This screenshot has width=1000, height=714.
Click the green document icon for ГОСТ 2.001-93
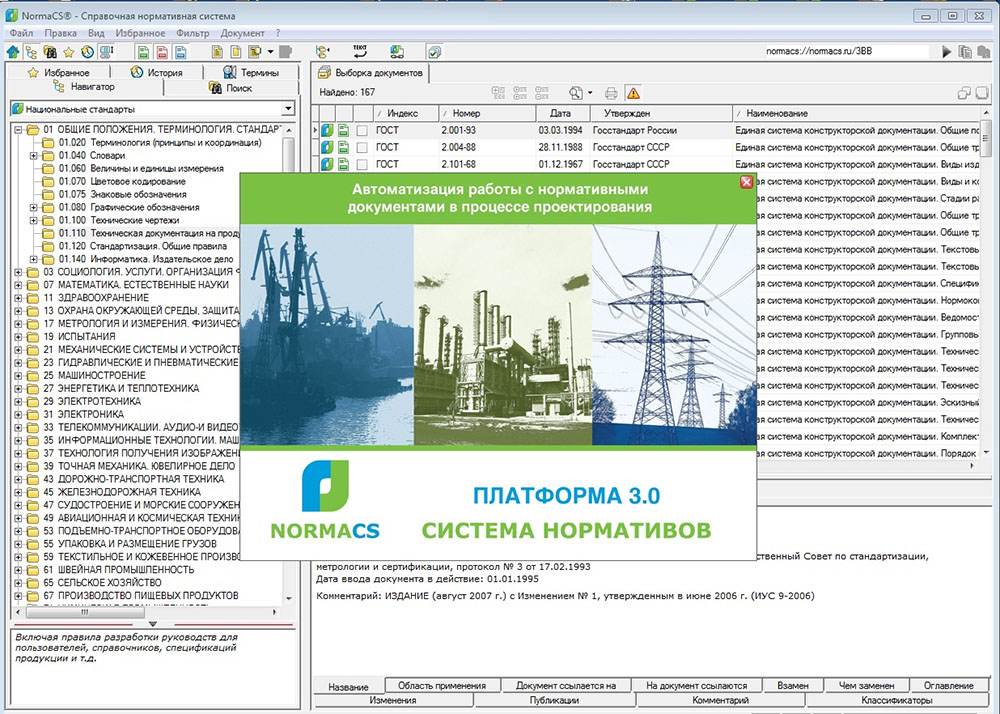(x=343, y=130)
